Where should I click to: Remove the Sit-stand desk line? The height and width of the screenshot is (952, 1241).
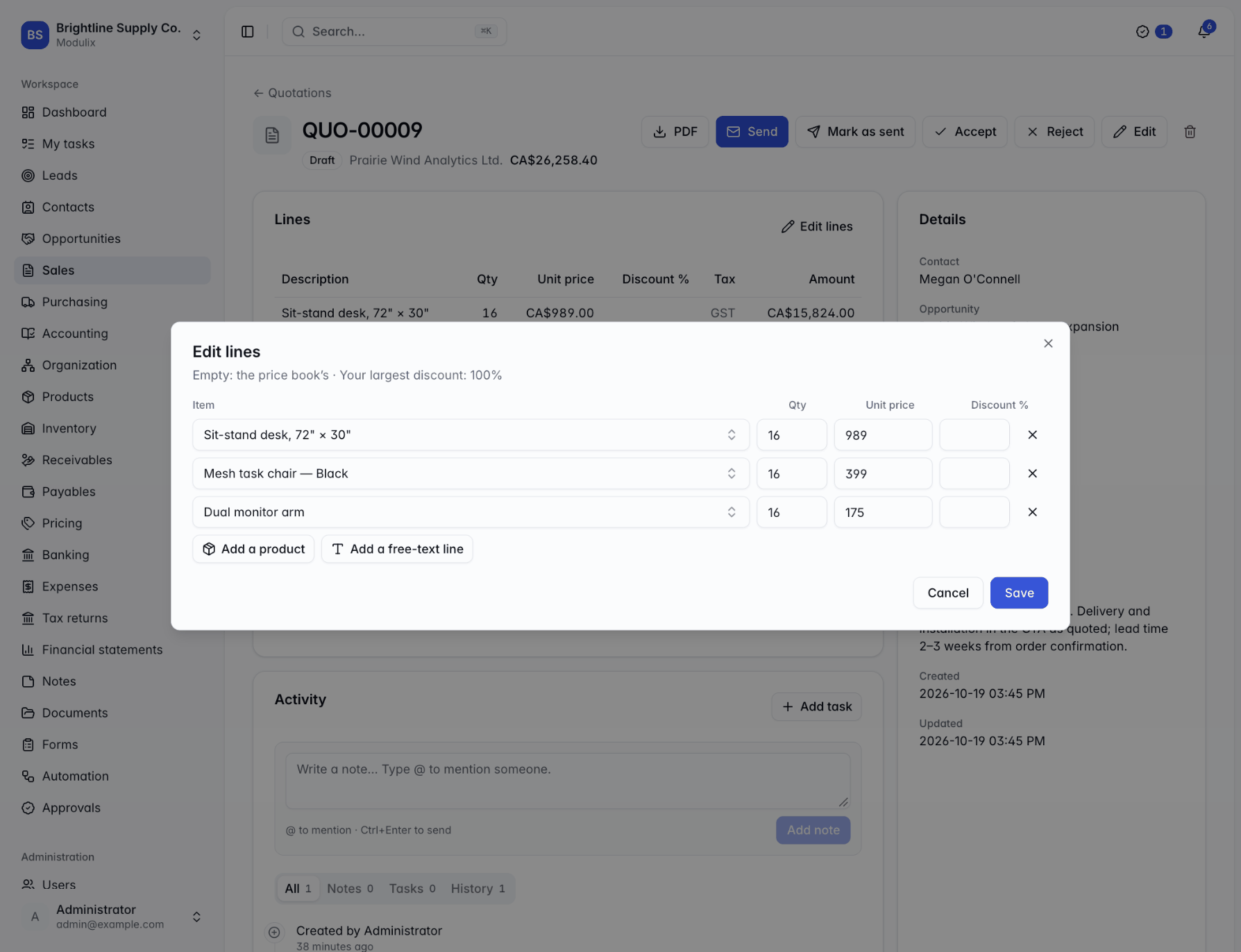click(1032, 435)
